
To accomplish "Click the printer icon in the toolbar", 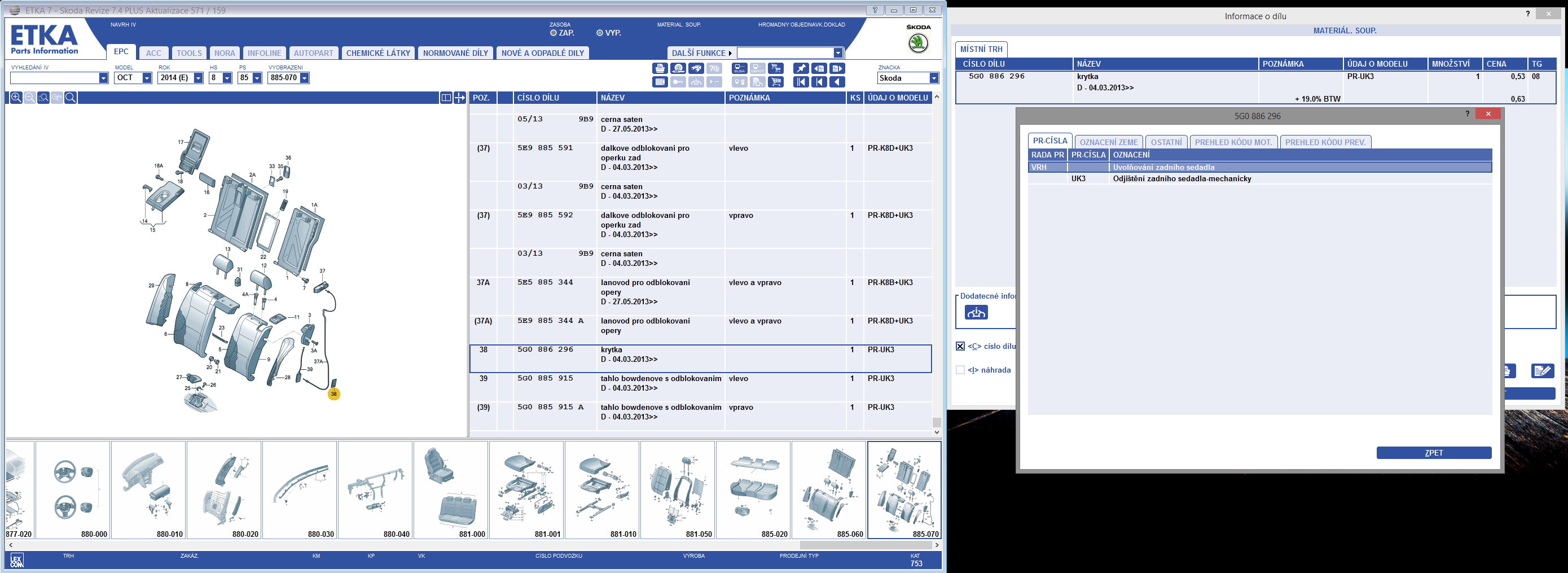I will tap(661, 69).
